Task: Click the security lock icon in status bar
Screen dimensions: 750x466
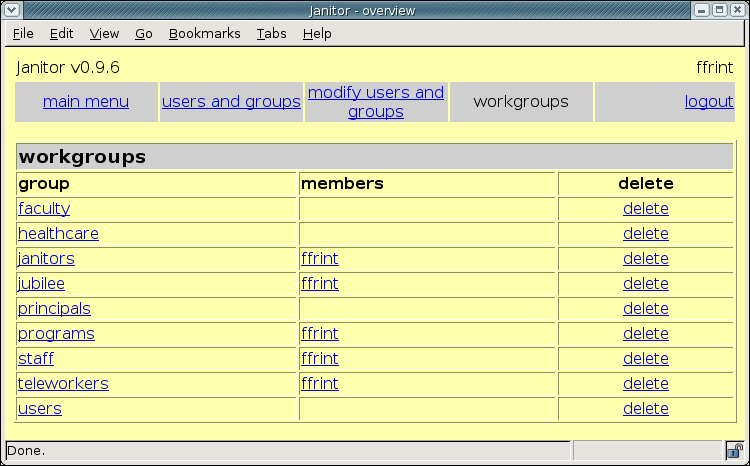Action: [x=735, y=450]
